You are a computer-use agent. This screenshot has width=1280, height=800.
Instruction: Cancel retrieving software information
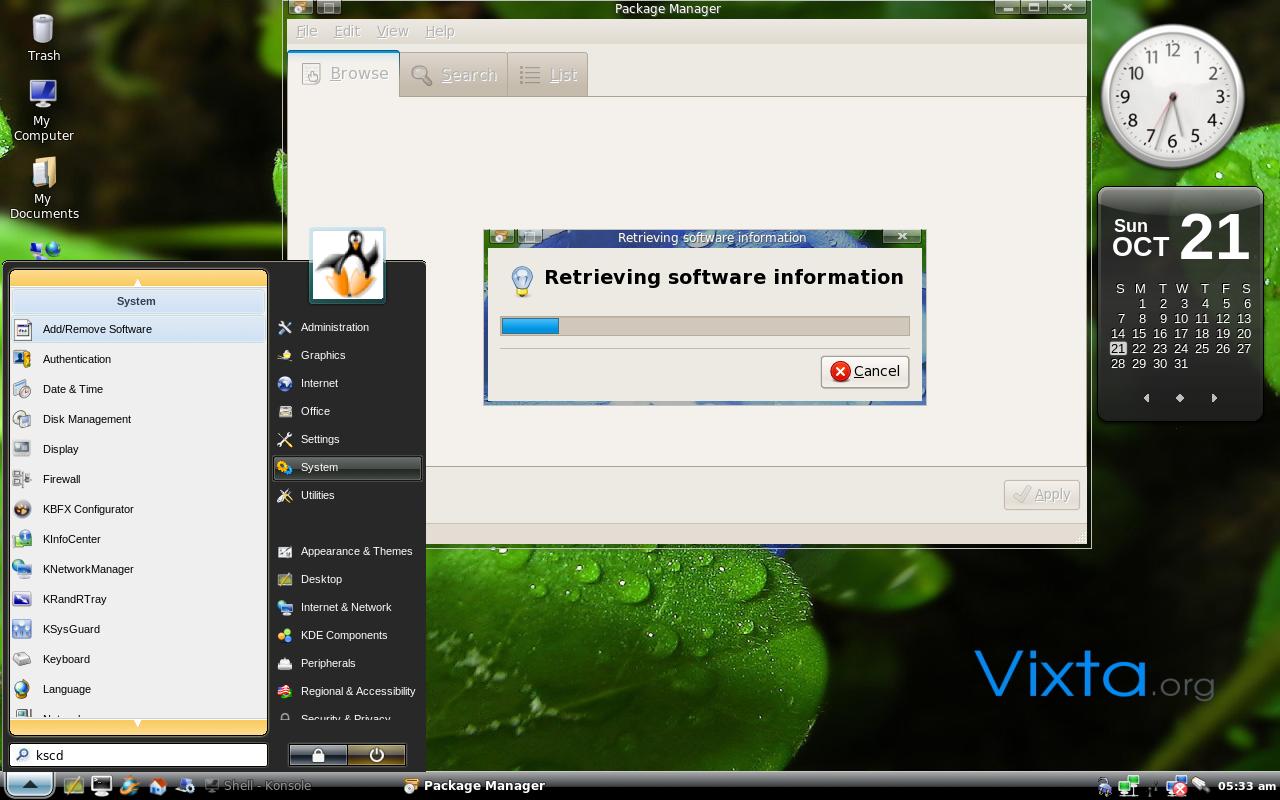coord(865,371)
